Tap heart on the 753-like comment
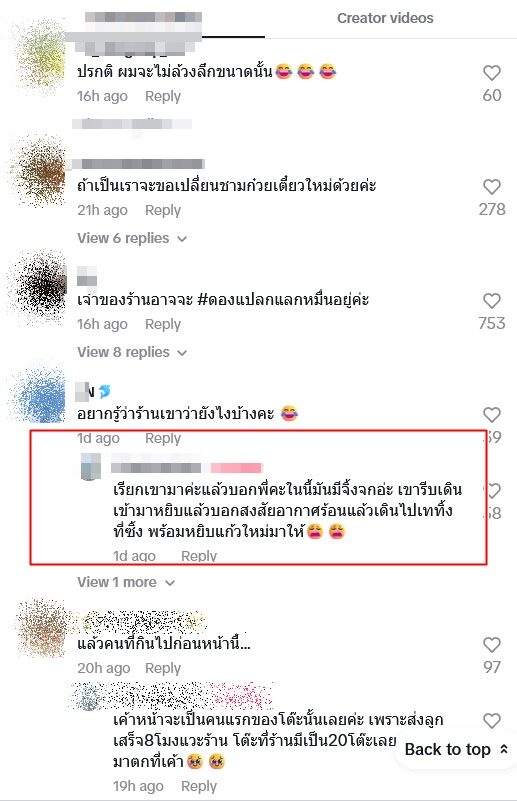 tap(491, 301)
